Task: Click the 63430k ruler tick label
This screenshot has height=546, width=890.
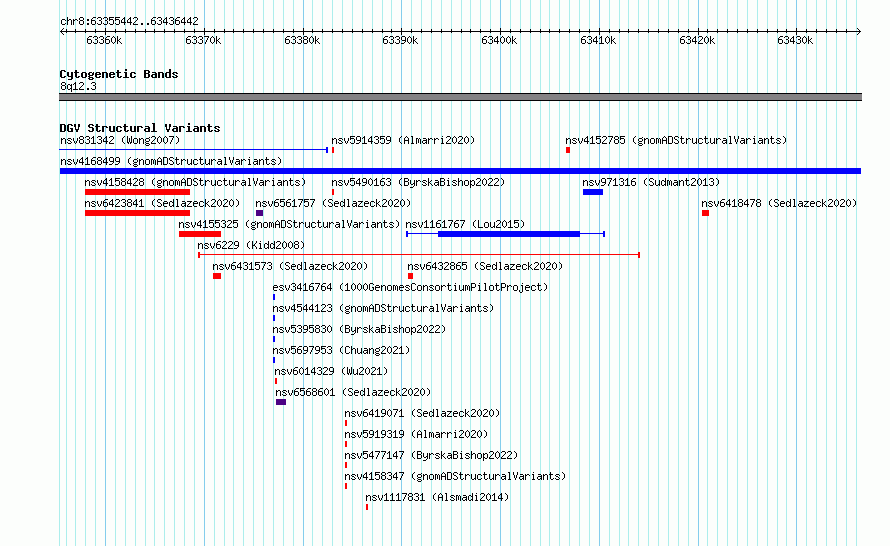Action: [795, 40]
